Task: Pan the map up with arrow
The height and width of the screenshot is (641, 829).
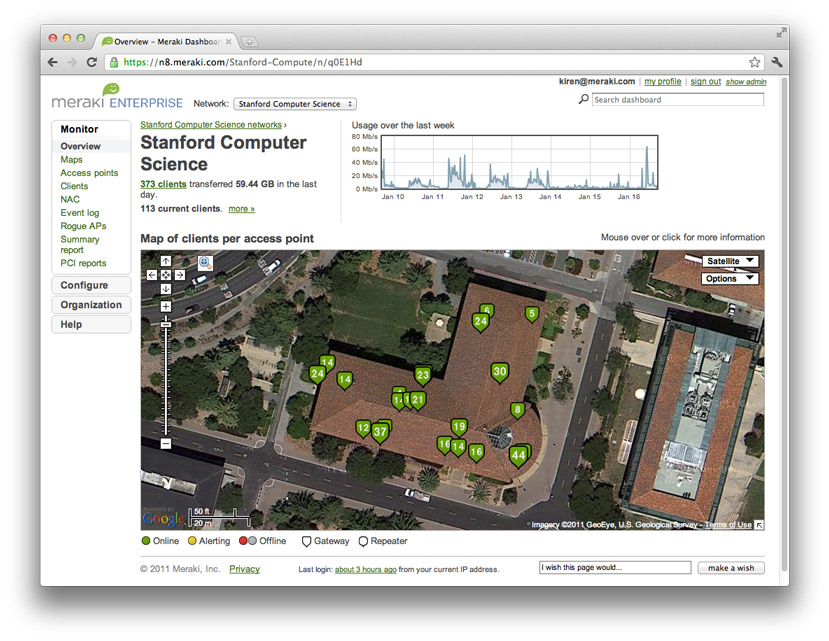Action: [x=166, y=261]
